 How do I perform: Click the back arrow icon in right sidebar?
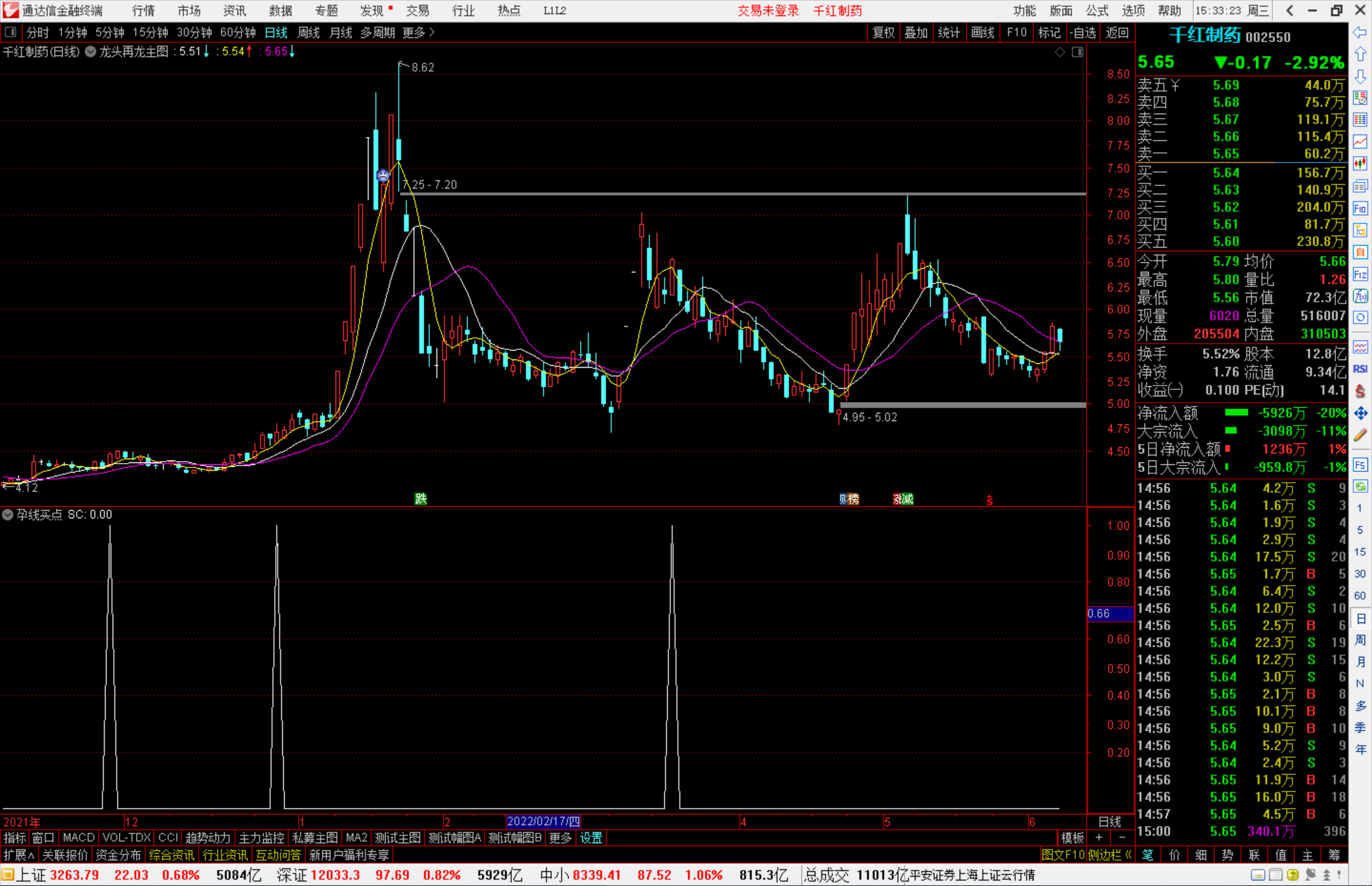point(1360,32)
